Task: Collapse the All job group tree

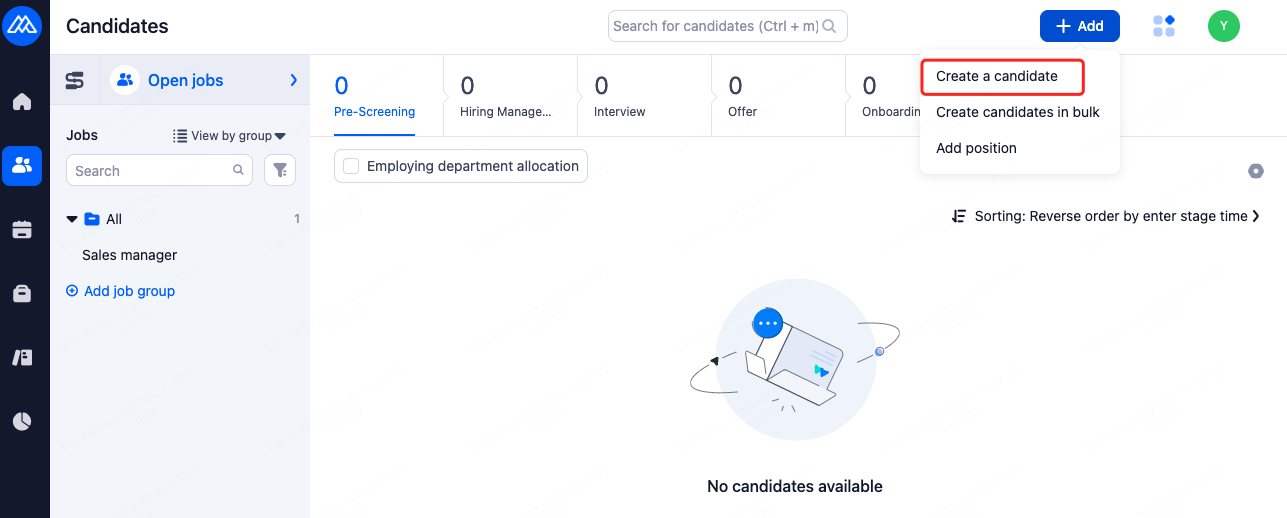Action: tap(72, 219)
